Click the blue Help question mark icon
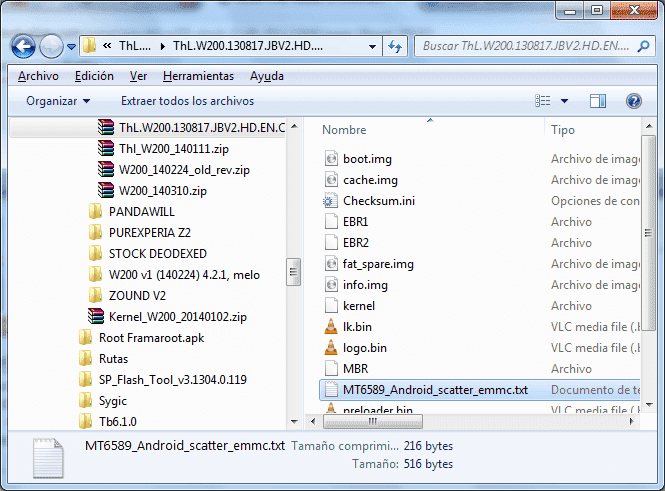The width and height of the screenshot is (665, 491). pyautogui.click(x=634, y=101)
